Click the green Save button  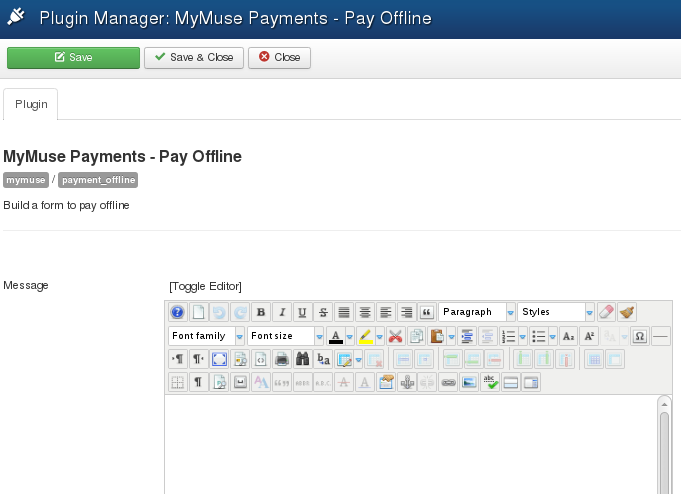click(x=73, y=57)
